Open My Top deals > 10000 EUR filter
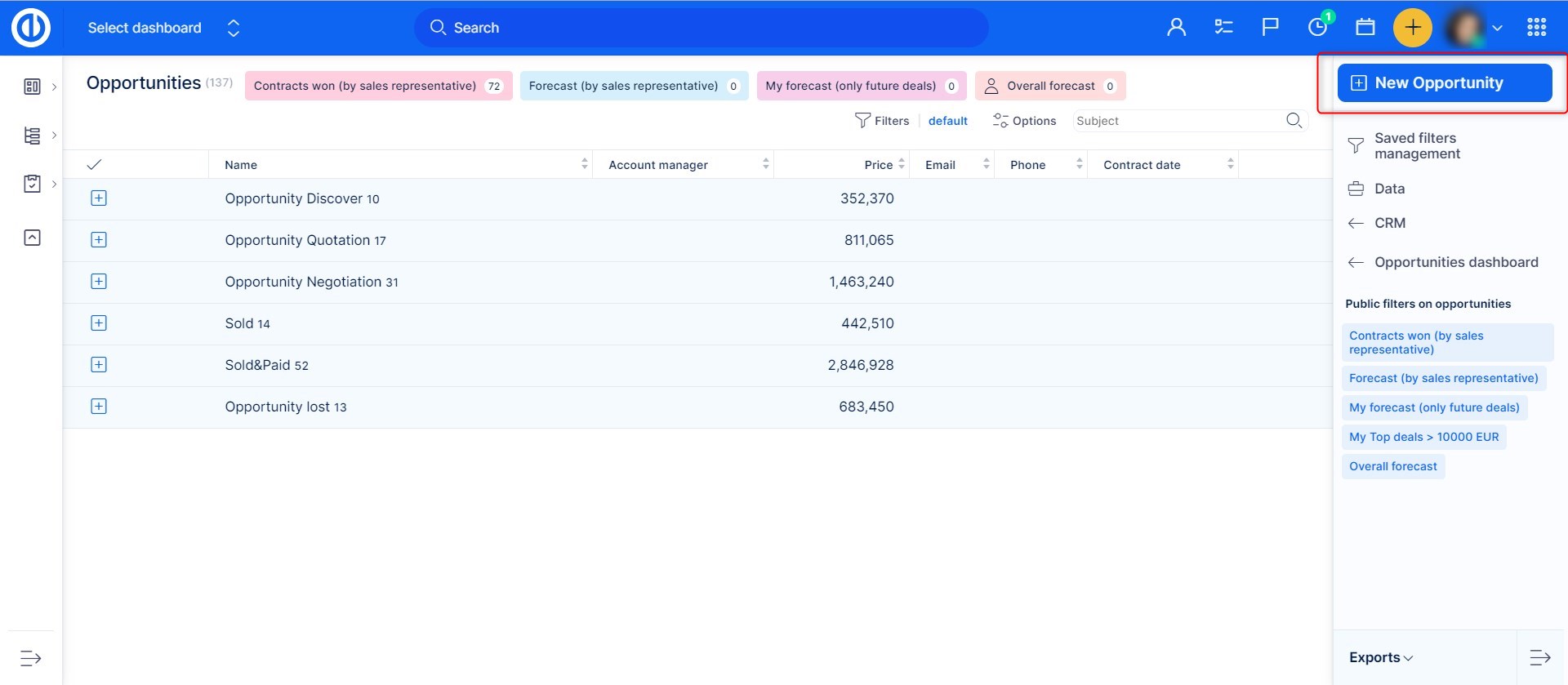Screen dimensions: 1568x685 tap(1423, 438)
